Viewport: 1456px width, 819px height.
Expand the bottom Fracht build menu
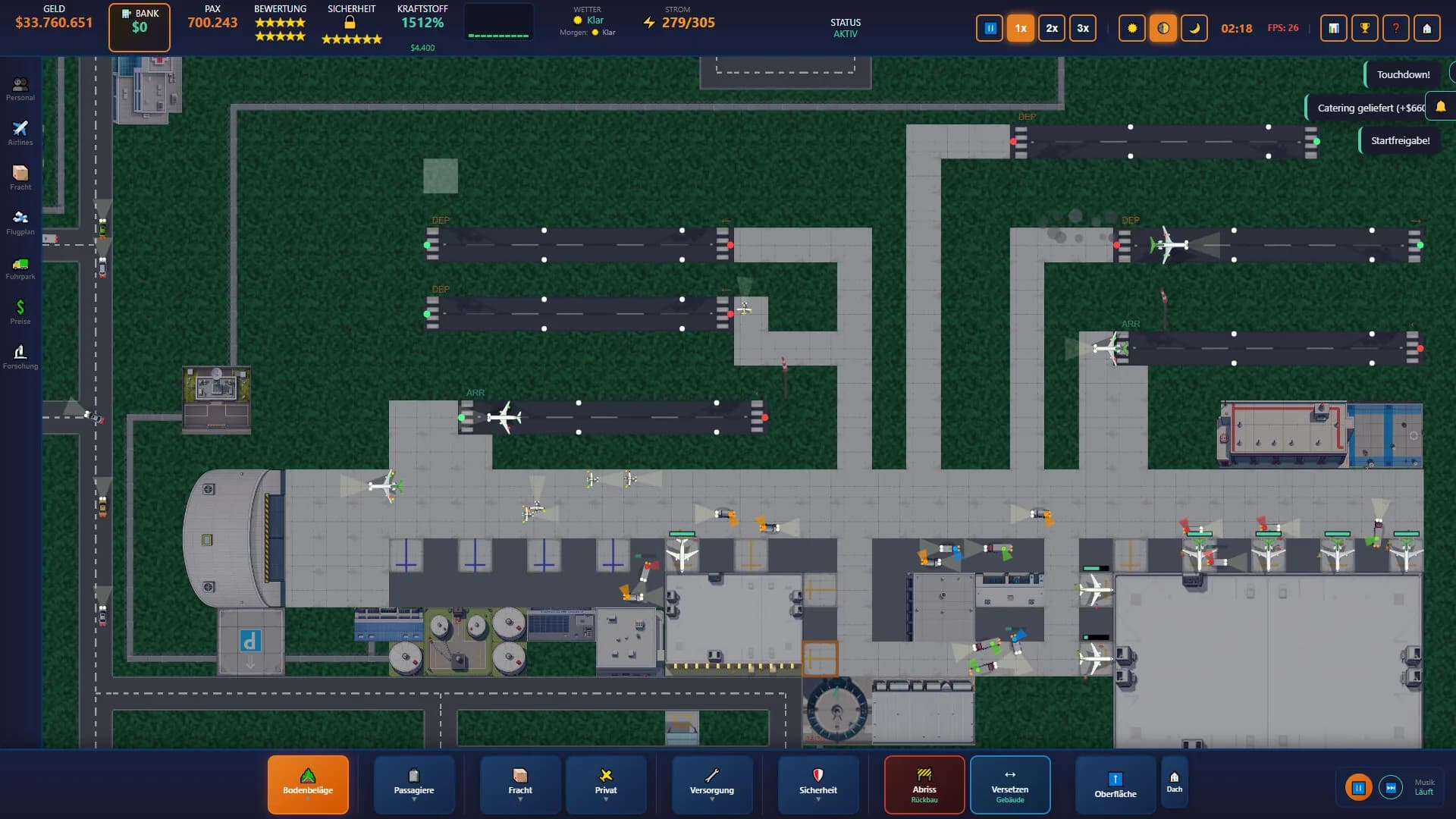pos(520,784)
